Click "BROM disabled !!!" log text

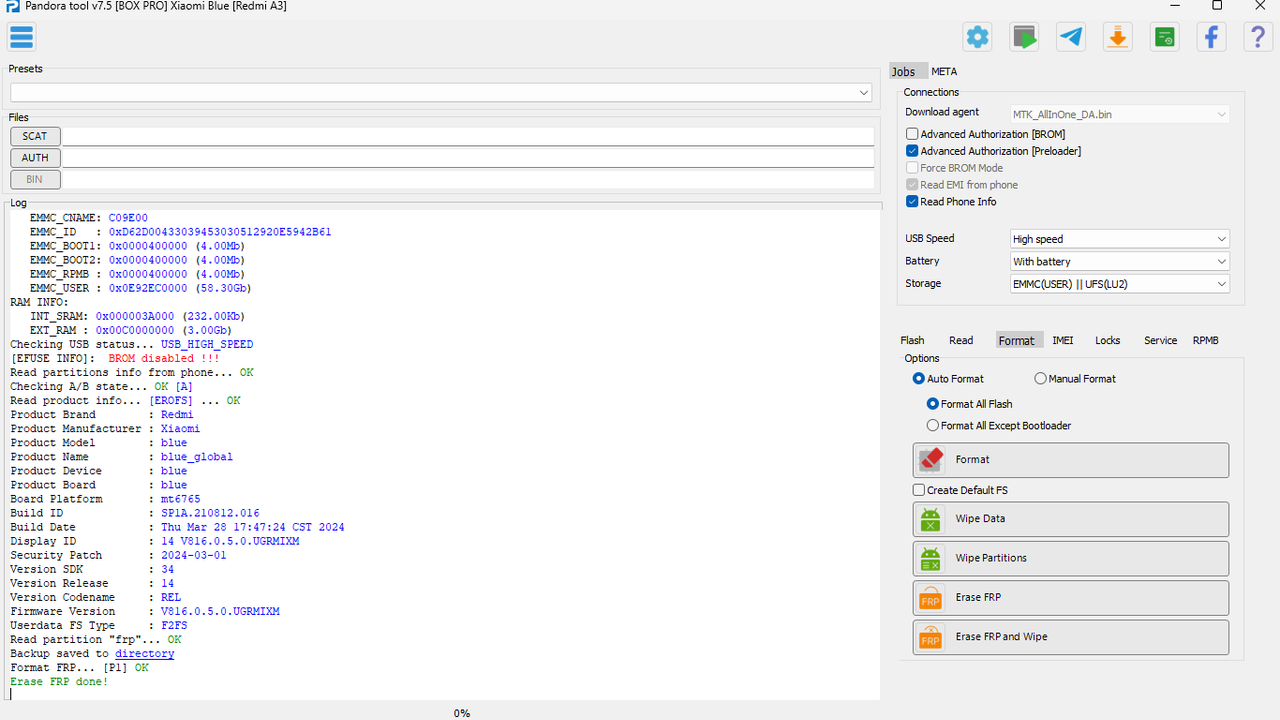164,358
